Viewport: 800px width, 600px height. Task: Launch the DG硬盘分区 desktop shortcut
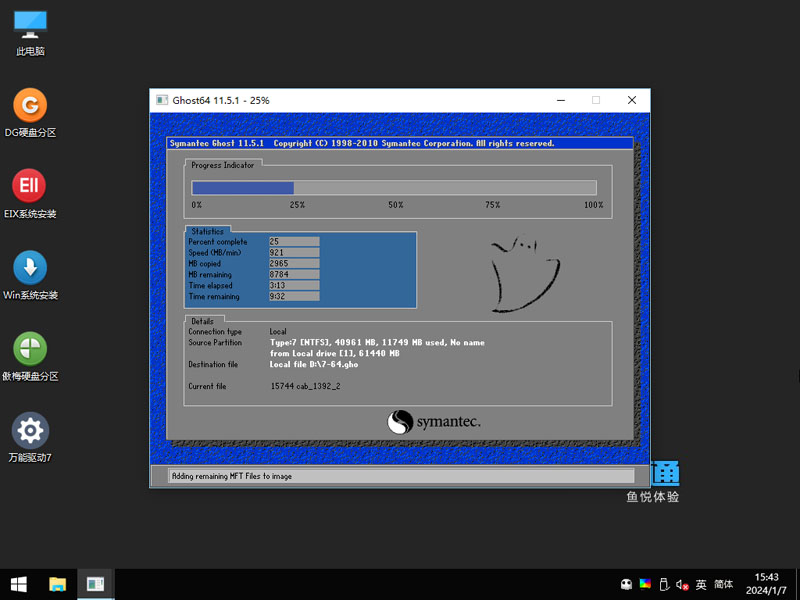tap(30, 113)
